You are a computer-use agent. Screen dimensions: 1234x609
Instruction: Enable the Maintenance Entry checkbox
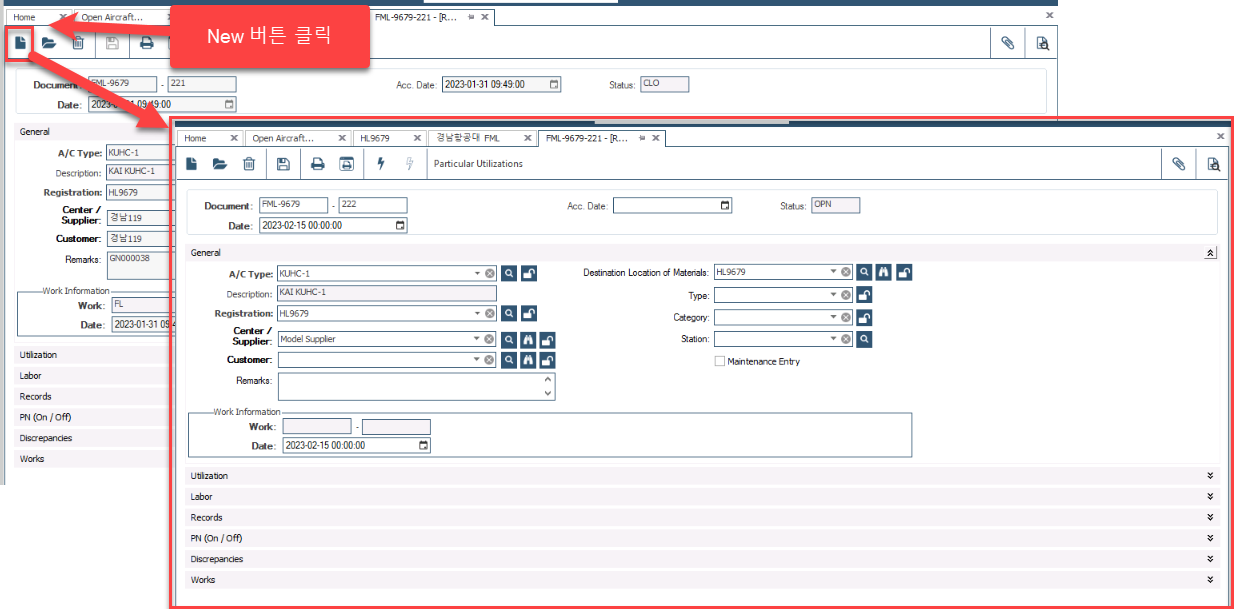pyautogui.click(x=720, y=361)
